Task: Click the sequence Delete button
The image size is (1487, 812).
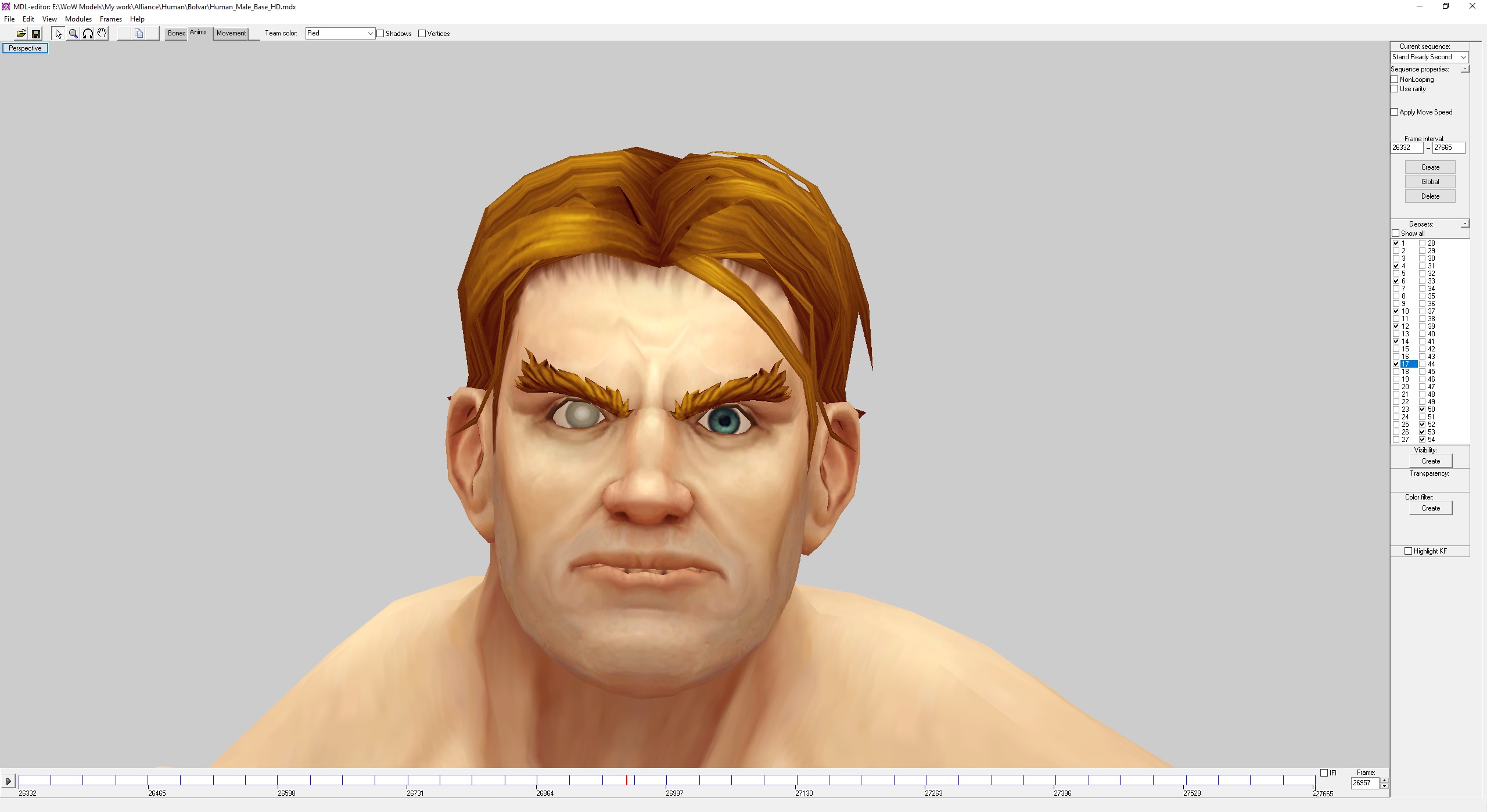Action: click(x=1430, y=196)
